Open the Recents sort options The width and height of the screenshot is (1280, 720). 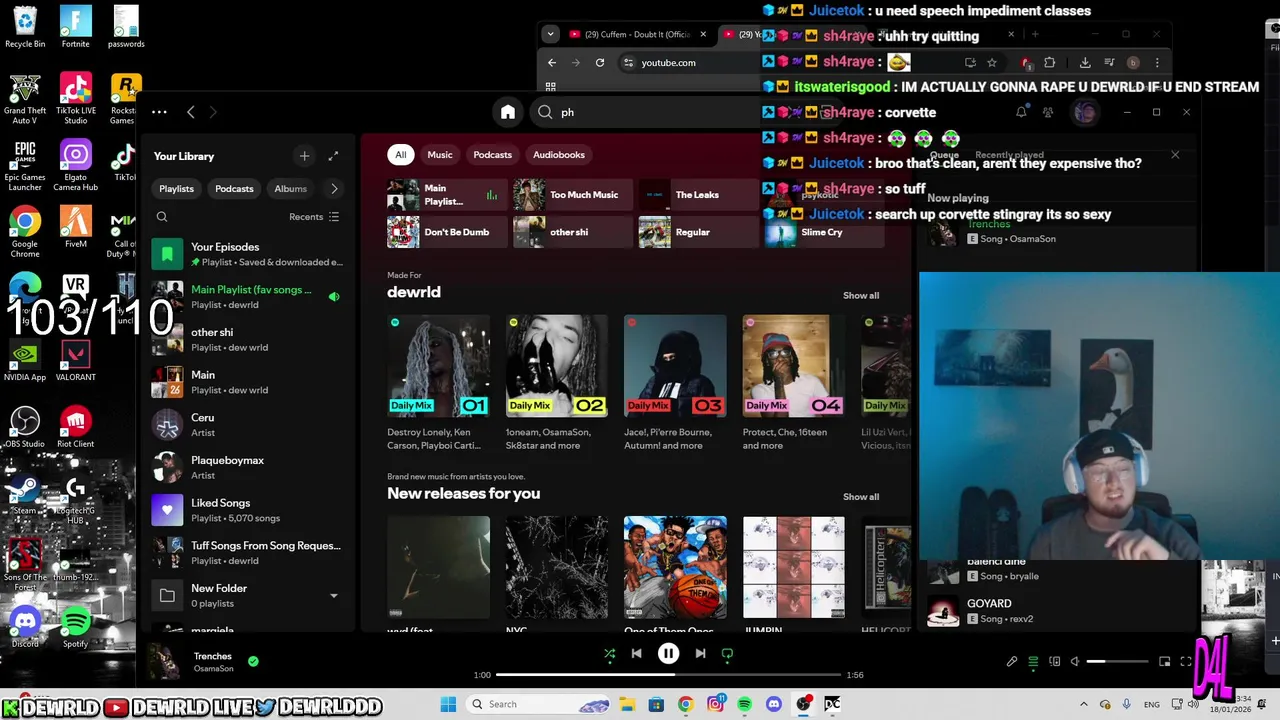(314, 217)
